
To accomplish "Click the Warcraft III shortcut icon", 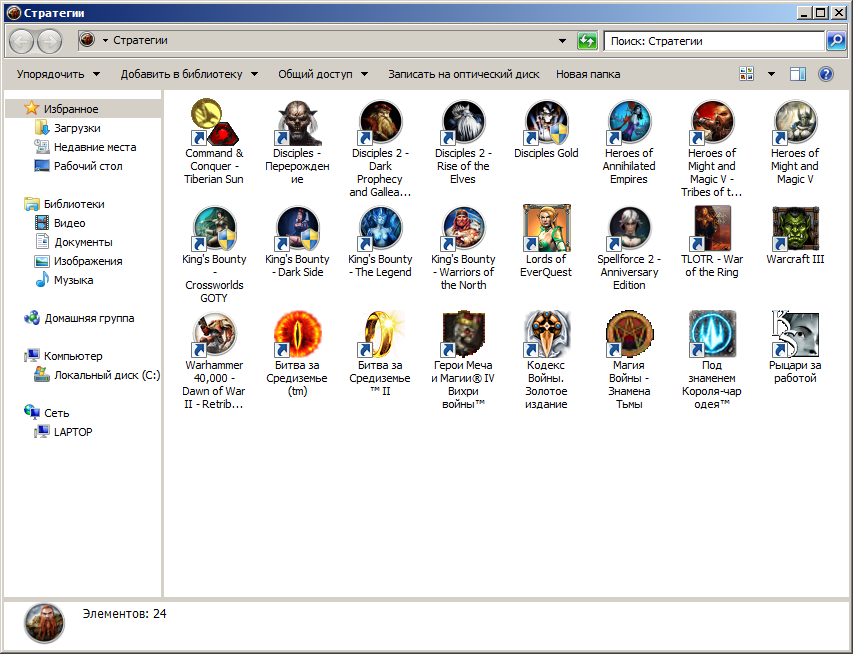I will 795,229.
